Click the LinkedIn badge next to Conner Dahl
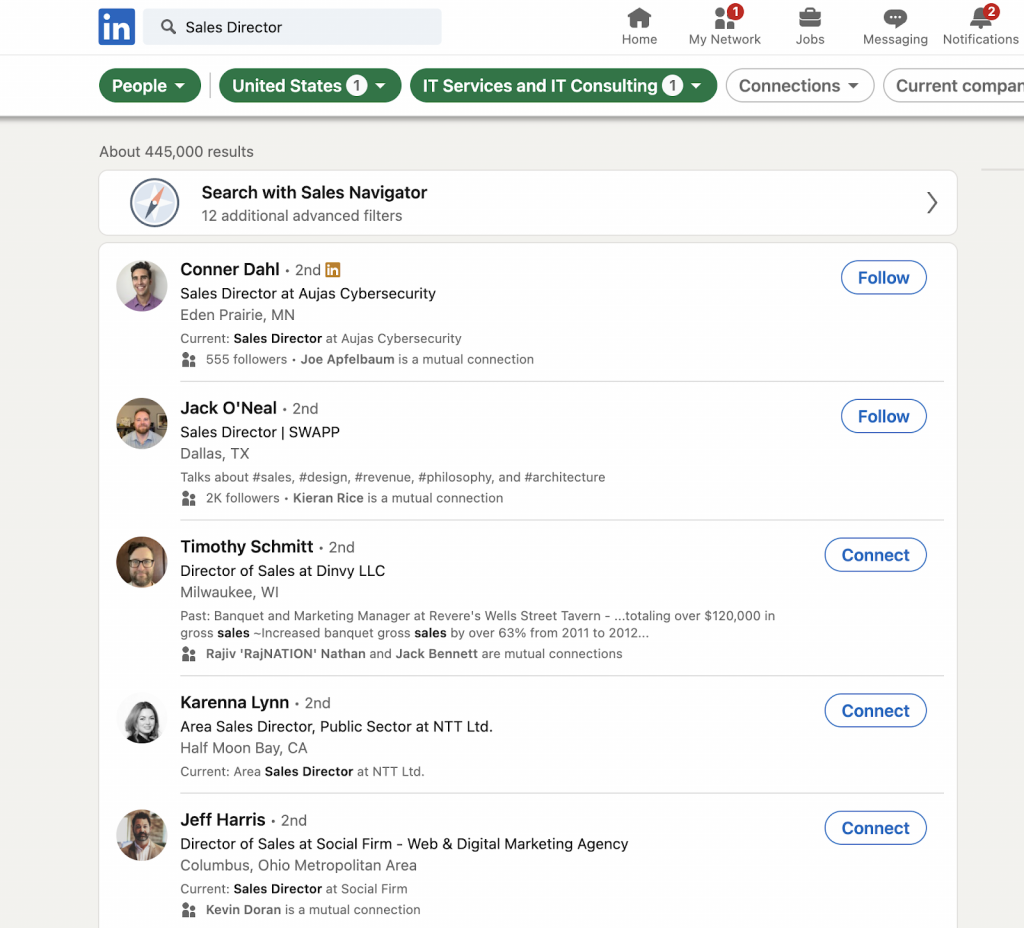The width and height of the screenshot is (1024, 928). 332,269
